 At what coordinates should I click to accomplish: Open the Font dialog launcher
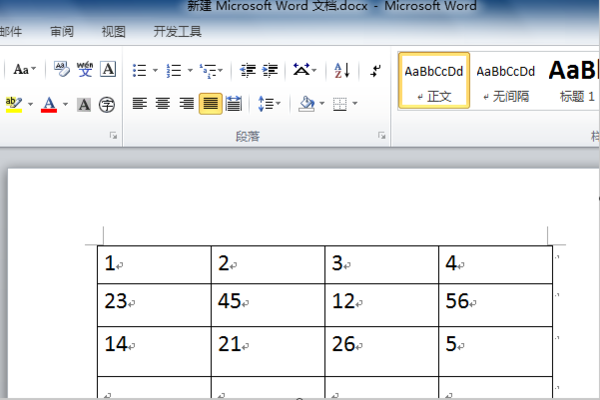point(113,135)
